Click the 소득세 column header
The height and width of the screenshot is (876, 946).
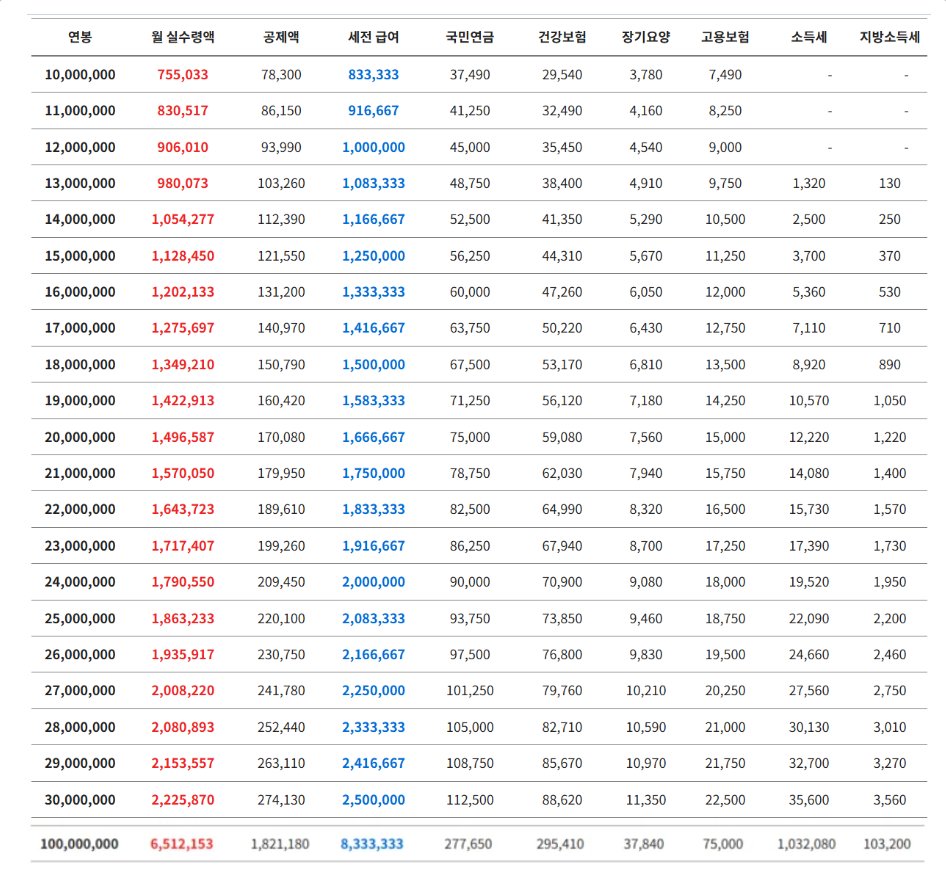point(809,37)
